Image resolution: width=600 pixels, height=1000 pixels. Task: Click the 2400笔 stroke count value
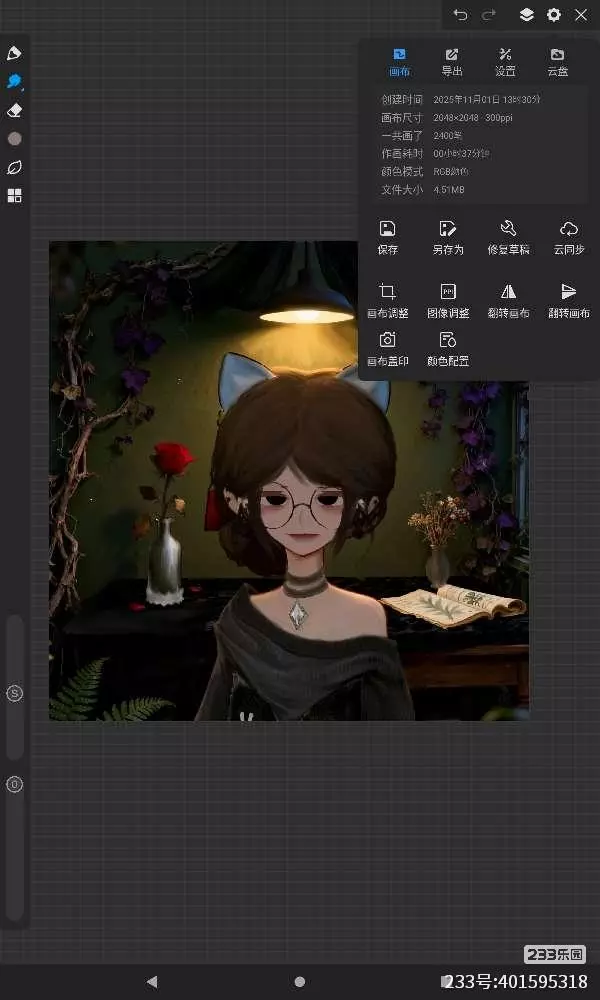coord(448,135)
